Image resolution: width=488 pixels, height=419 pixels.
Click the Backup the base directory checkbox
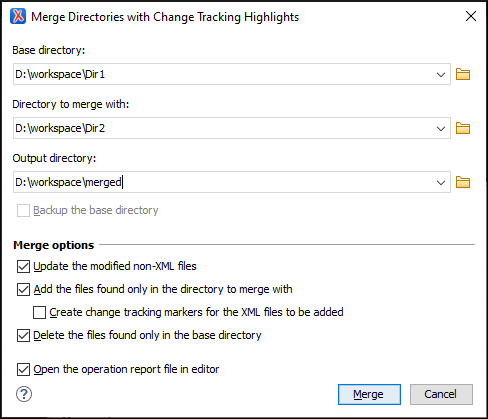(x=23, y=211)
